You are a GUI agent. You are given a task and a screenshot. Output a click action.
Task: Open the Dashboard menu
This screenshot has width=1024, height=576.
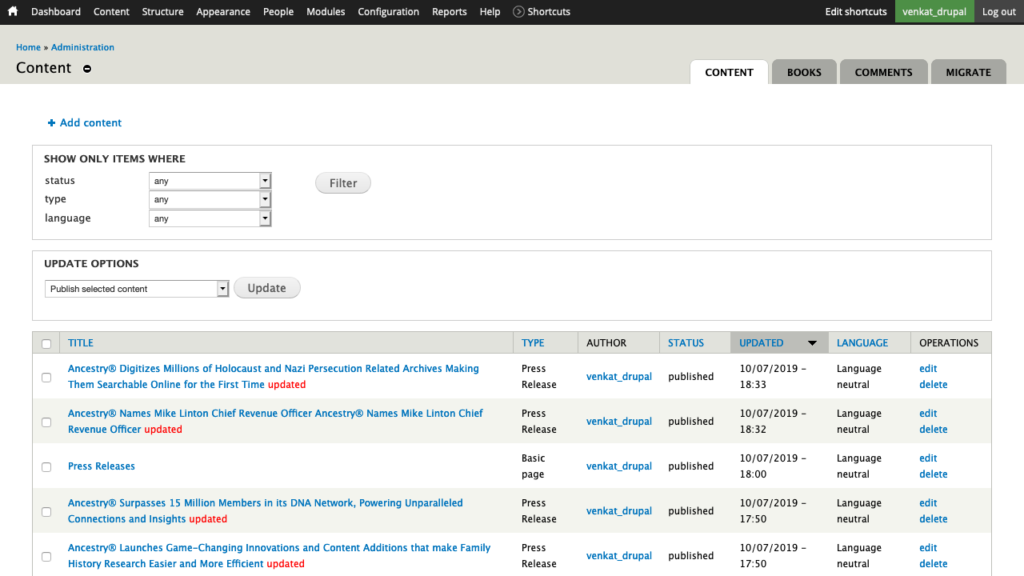tap(56, 12)
